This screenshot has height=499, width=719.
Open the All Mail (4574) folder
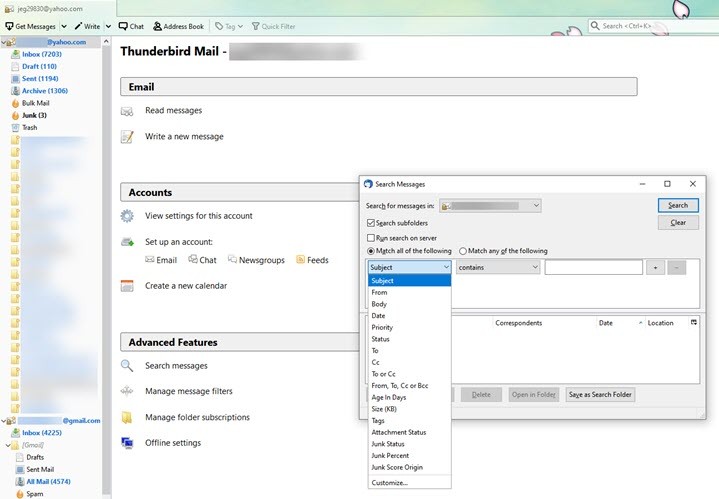pos(48,482)
